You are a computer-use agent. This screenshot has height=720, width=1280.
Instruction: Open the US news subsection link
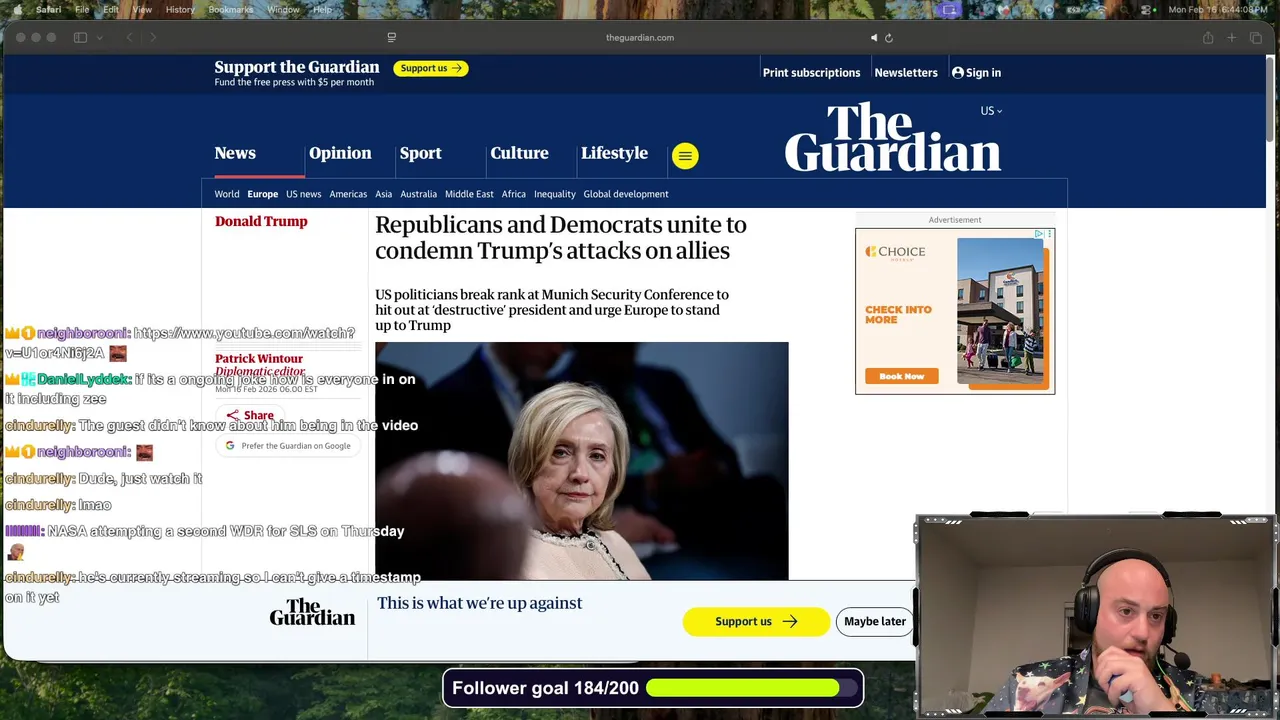click(x=303, y=194)
